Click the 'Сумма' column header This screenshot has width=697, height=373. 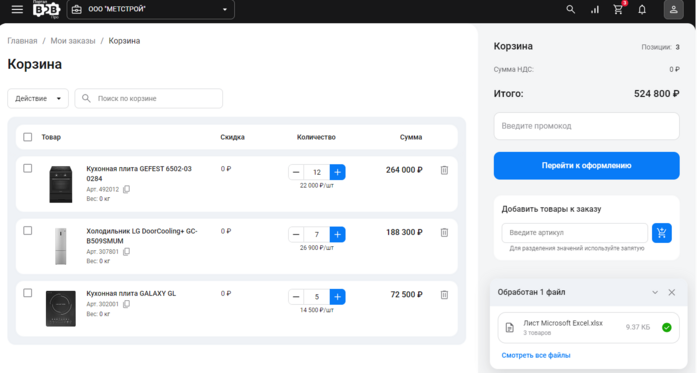tap(411, 137)
